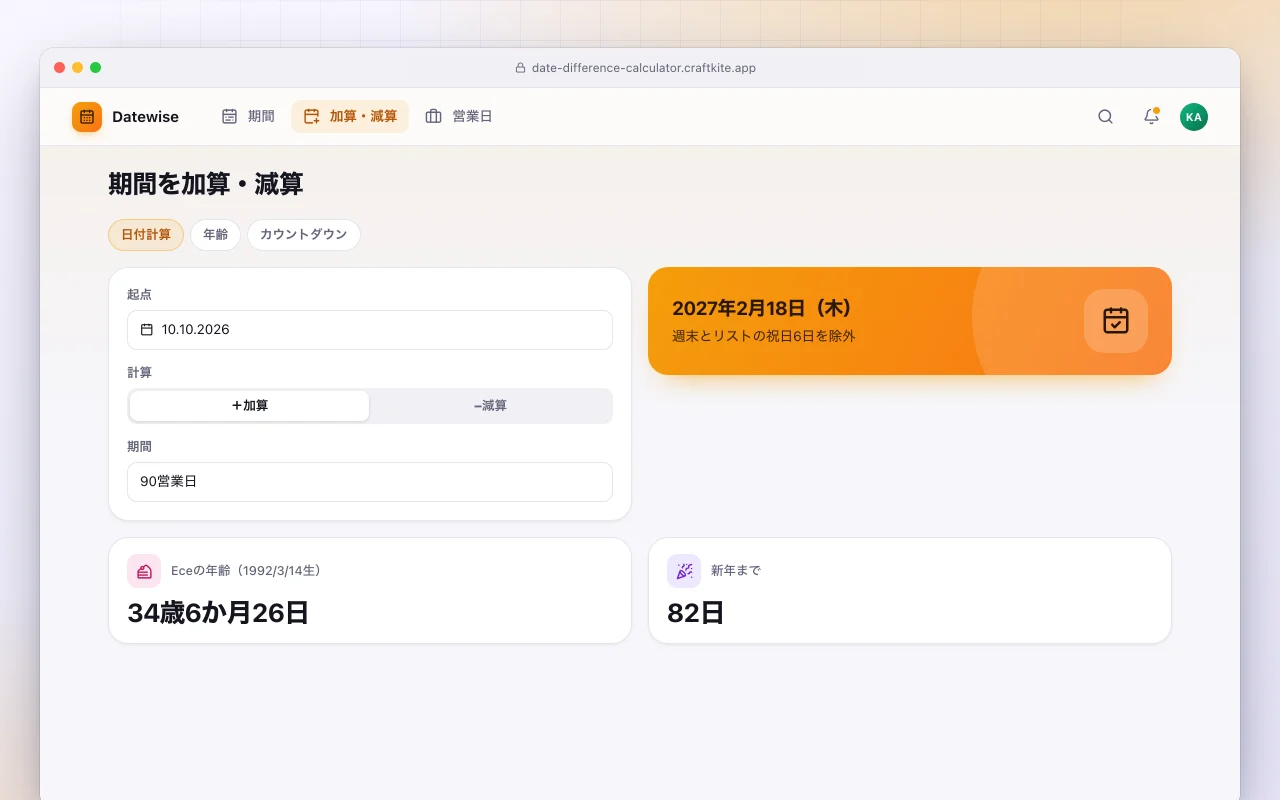Viewport: 1280px width, 800px height.
Task: Click the Datewise calendar logo icon
Action: coord(87,117)
